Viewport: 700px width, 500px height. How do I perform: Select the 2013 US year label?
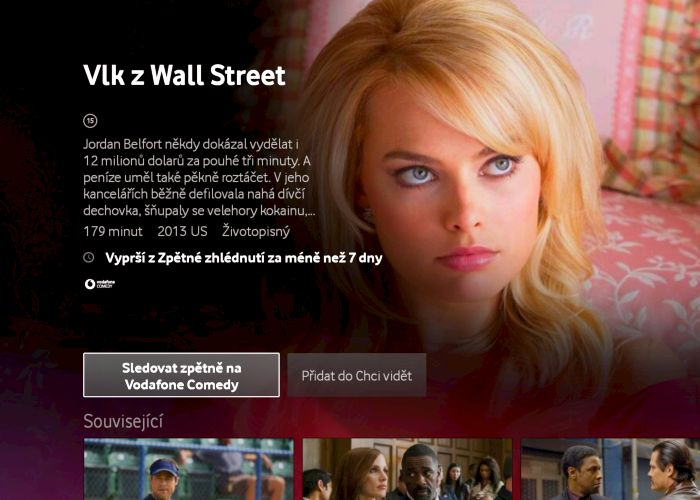point(182,231)
